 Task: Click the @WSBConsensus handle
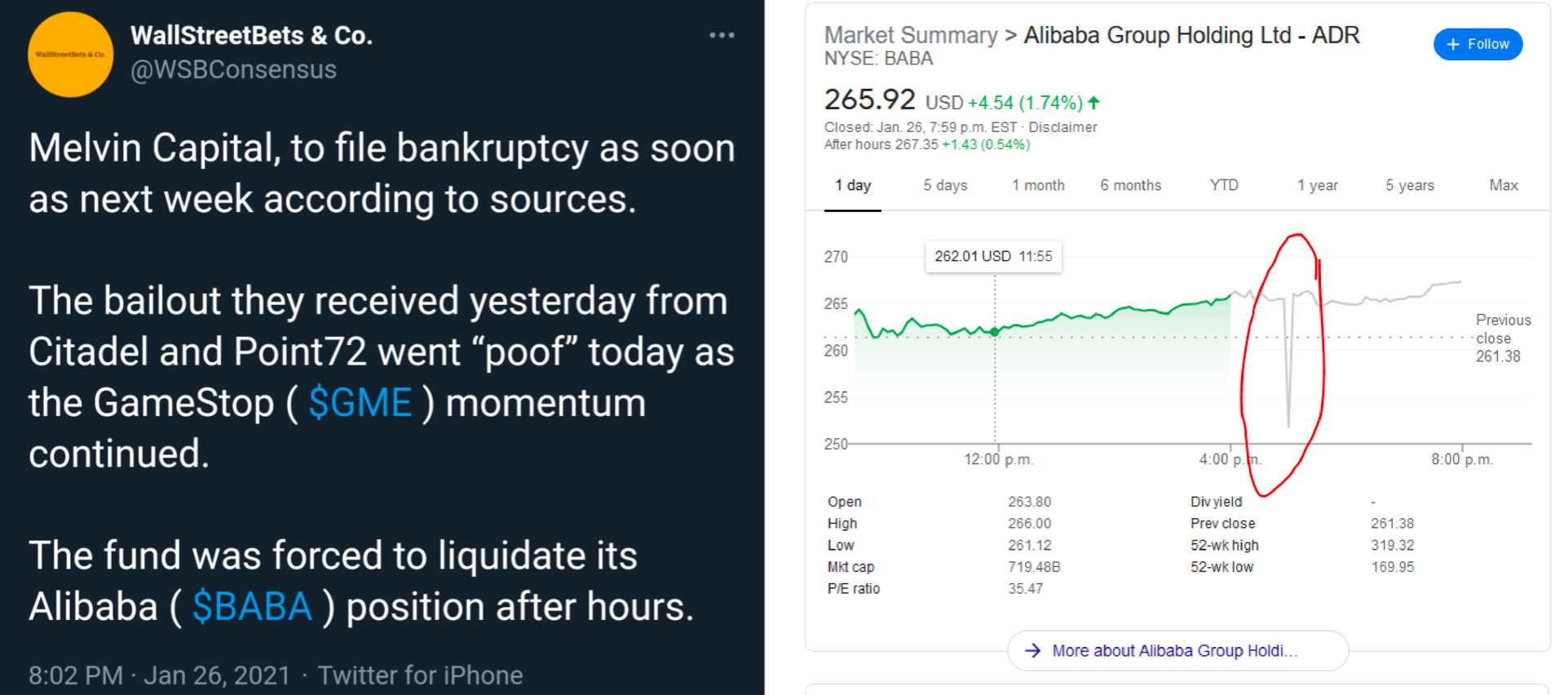(233, 70)
